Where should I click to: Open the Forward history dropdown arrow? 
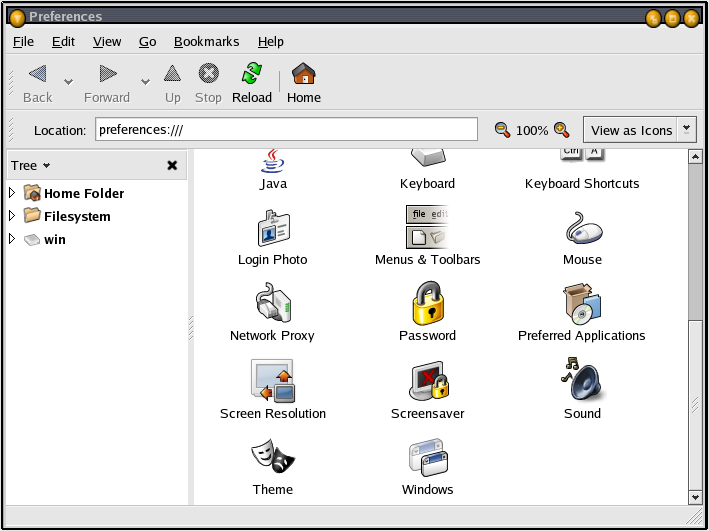(x=145, y=82)
